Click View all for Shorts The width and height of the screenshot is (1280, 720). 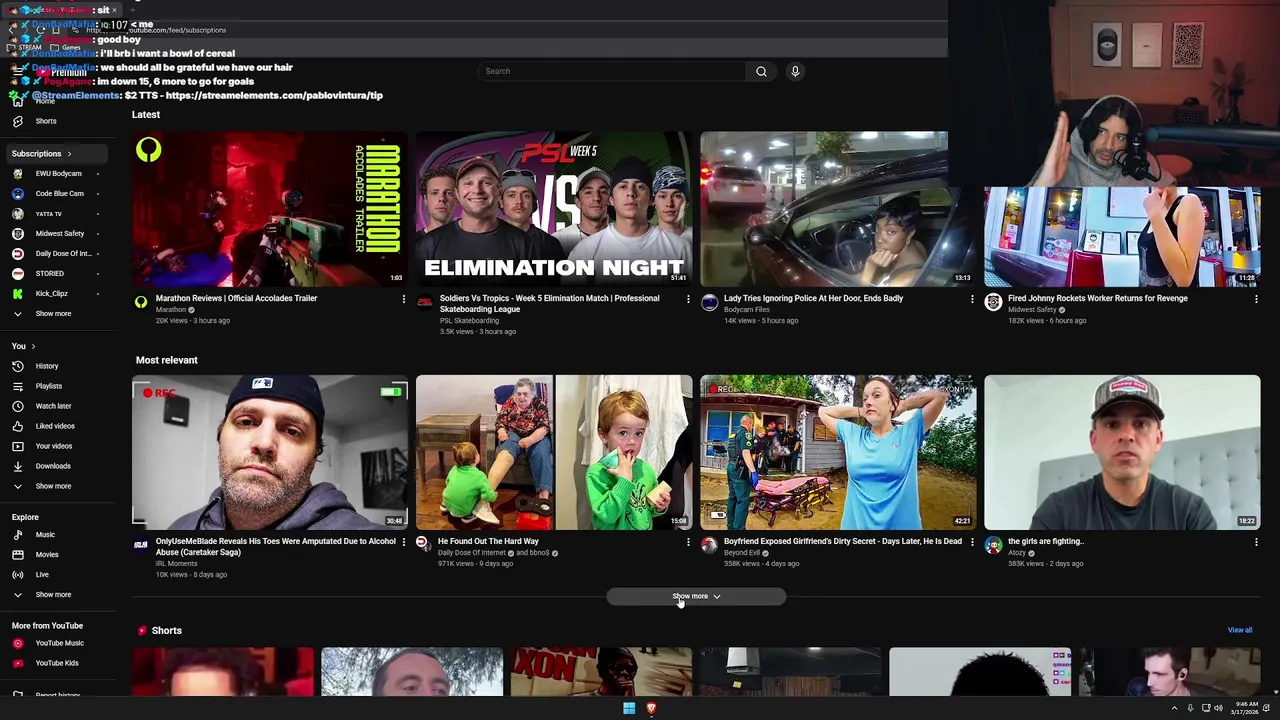tap(1240, 630)
